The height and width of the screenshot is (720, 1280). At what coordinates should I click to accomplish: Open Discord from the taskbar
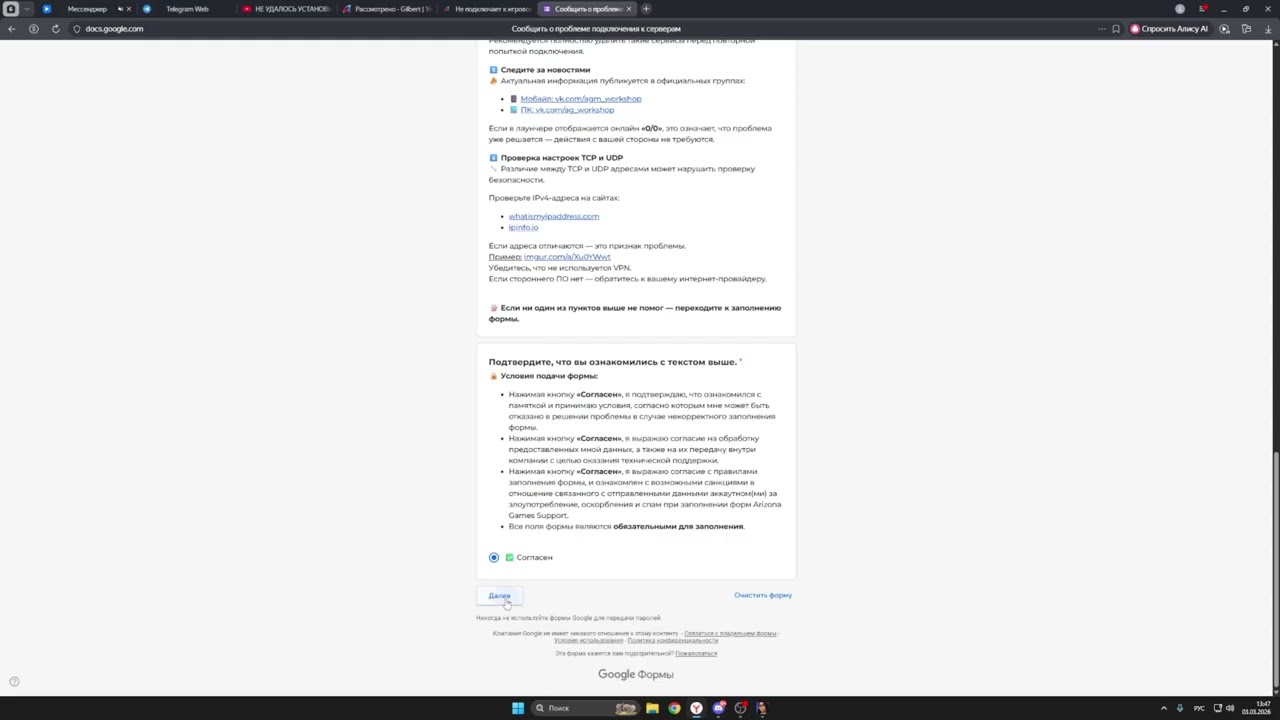pyautogui.click(x=718, y=708)
